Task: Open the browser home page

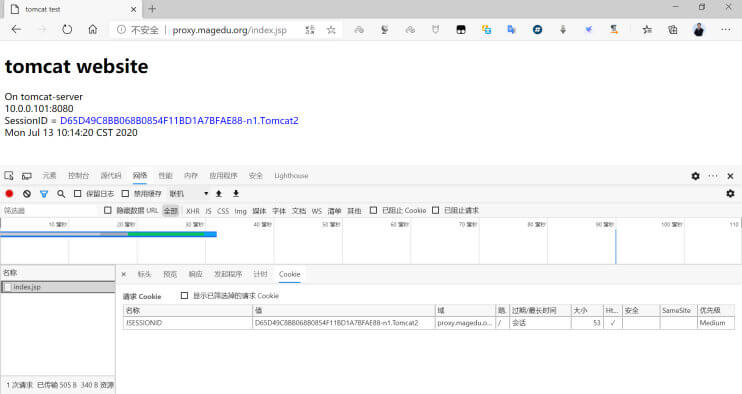Action: [93, 29]
